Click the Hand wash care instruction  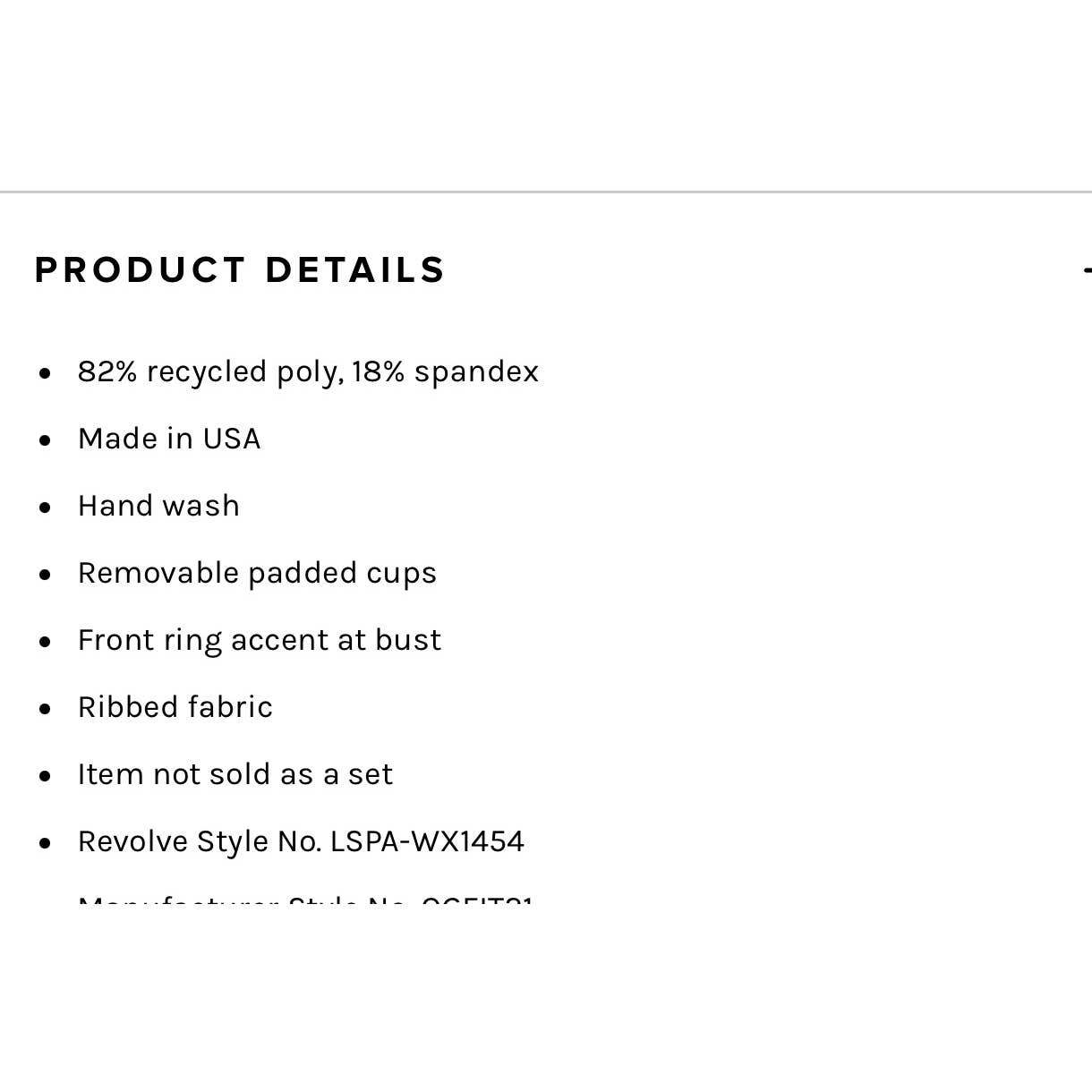tap(158, 506)
